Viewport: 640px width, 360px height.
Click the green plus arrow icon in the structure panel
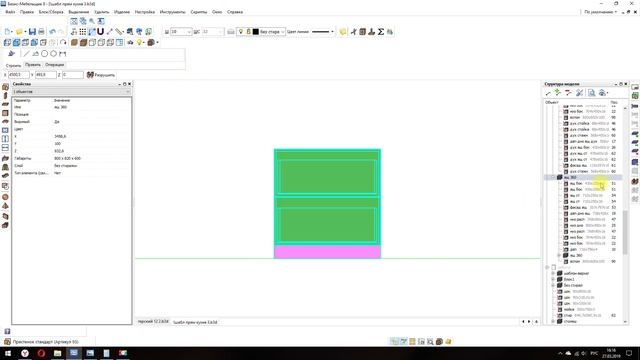[558, 93]
